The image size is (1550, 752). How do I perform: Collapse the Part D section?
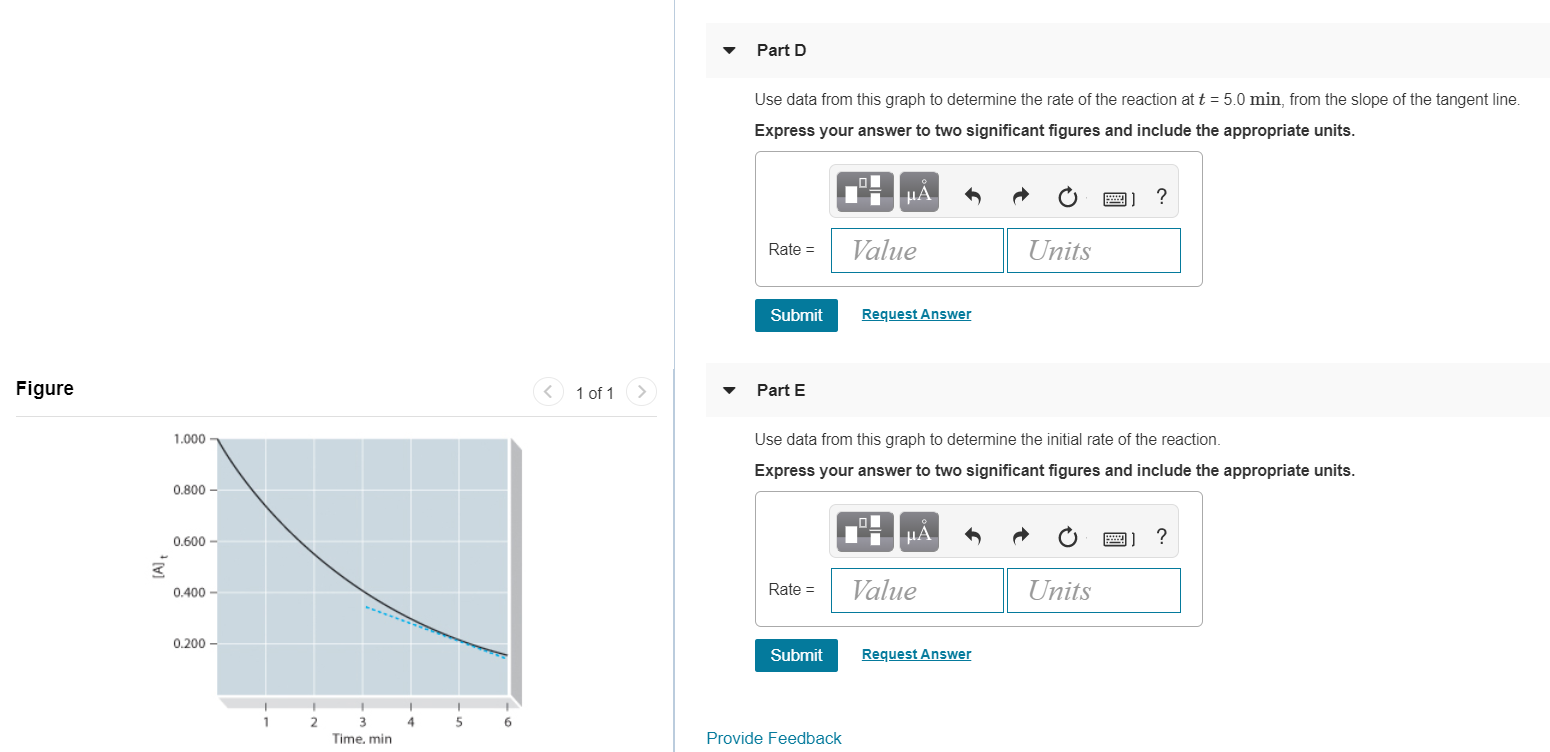pos(728,49)
